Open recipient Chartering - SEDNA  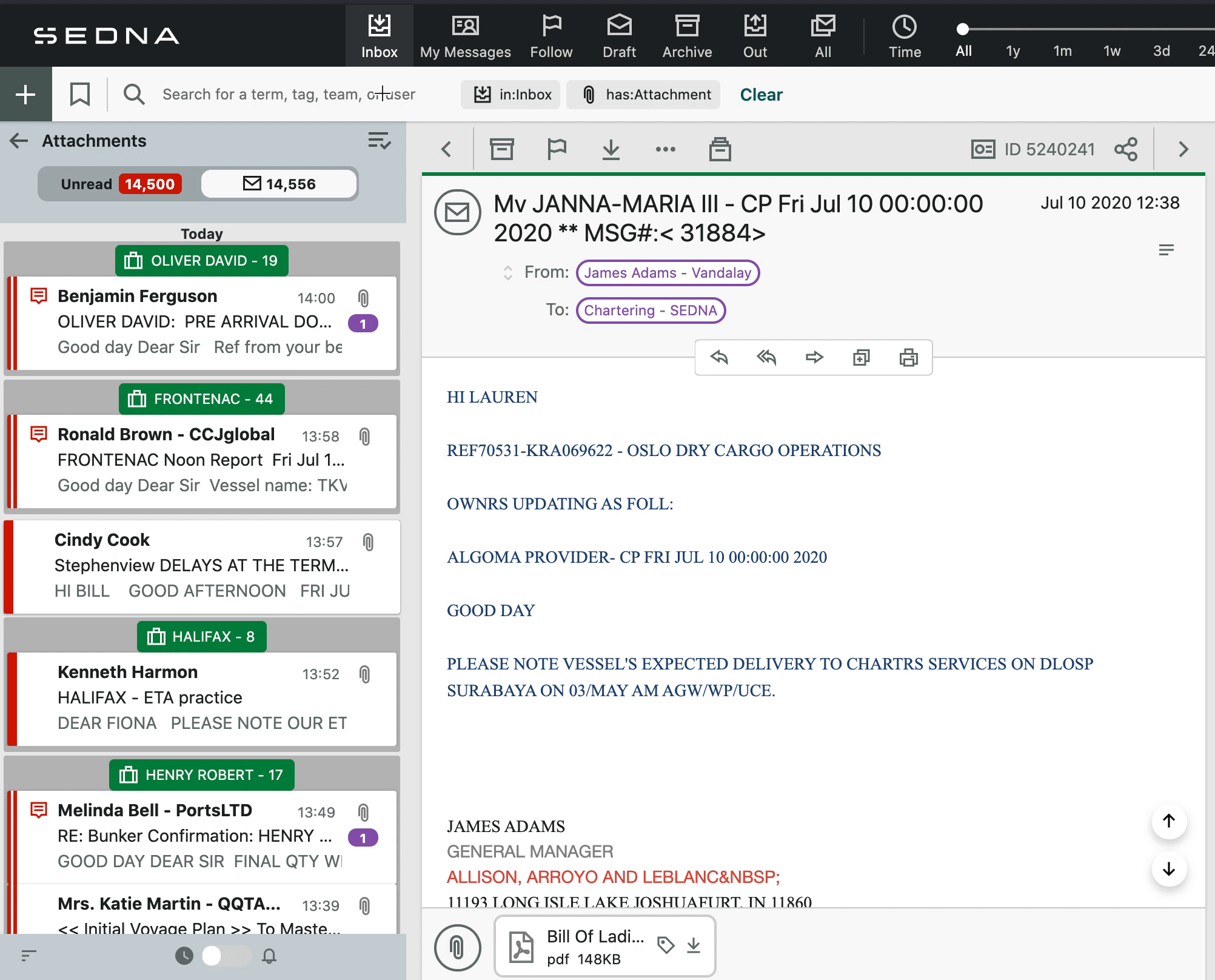[651, 310]
